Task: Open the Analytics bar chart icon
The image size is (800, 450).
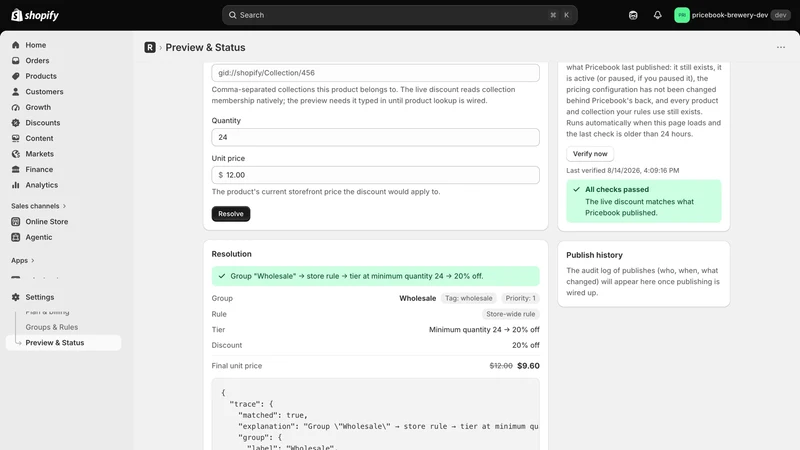Action: (x=16, y=185)
